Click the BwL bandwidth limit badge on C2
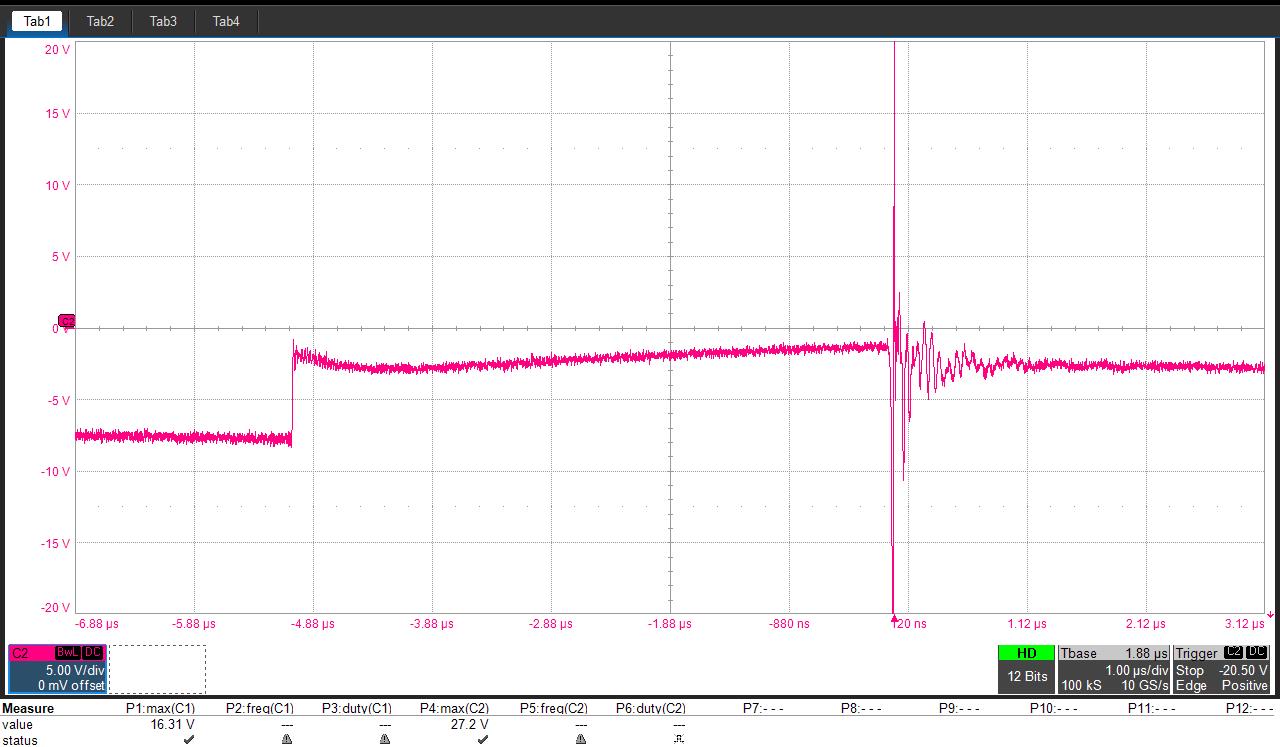The image size is (1280, 747). 67,653
